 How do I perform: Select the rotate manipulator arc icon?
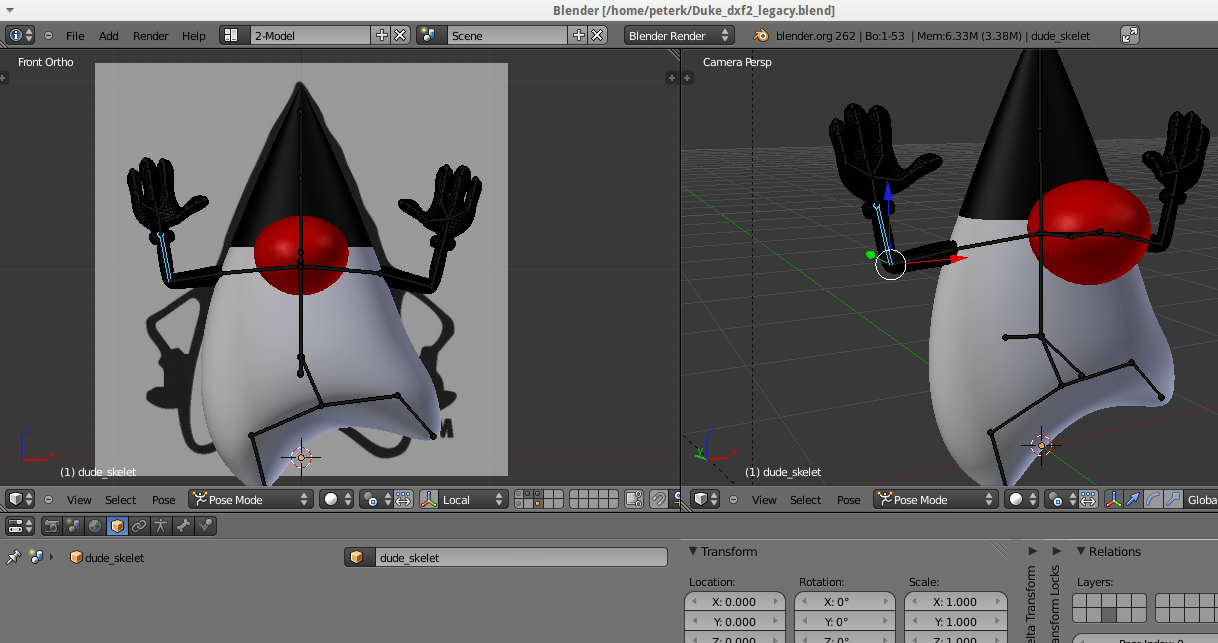(x=1154, y=499)
